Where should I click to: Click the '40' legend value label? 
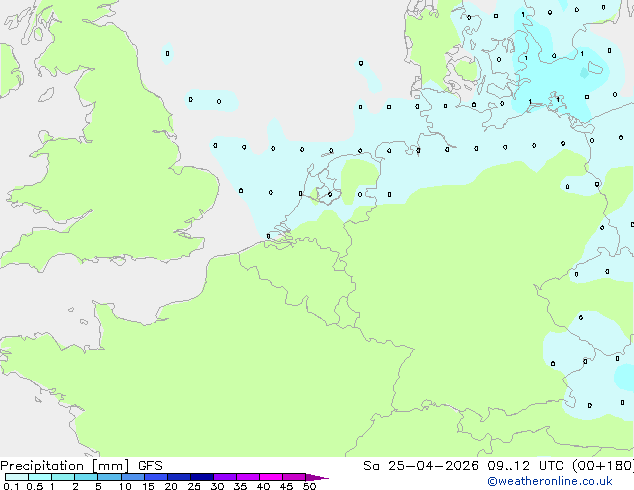coord(263,486)
